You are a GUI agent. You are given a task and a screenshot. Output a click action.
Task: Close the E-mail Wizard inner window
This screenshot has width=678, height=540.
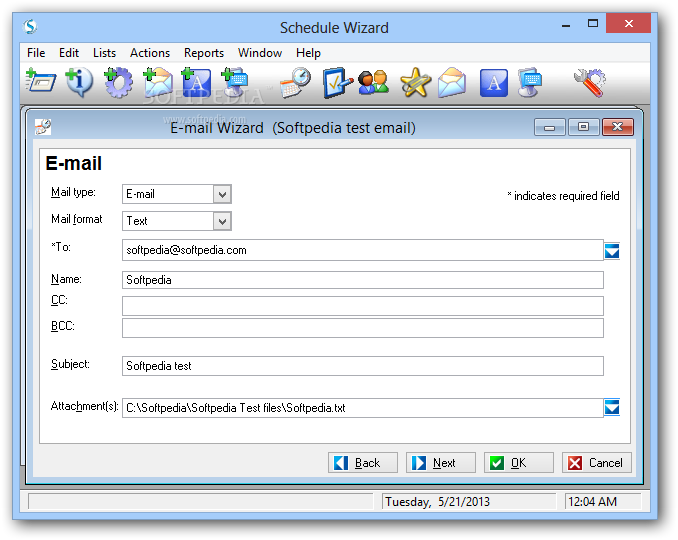618,127
